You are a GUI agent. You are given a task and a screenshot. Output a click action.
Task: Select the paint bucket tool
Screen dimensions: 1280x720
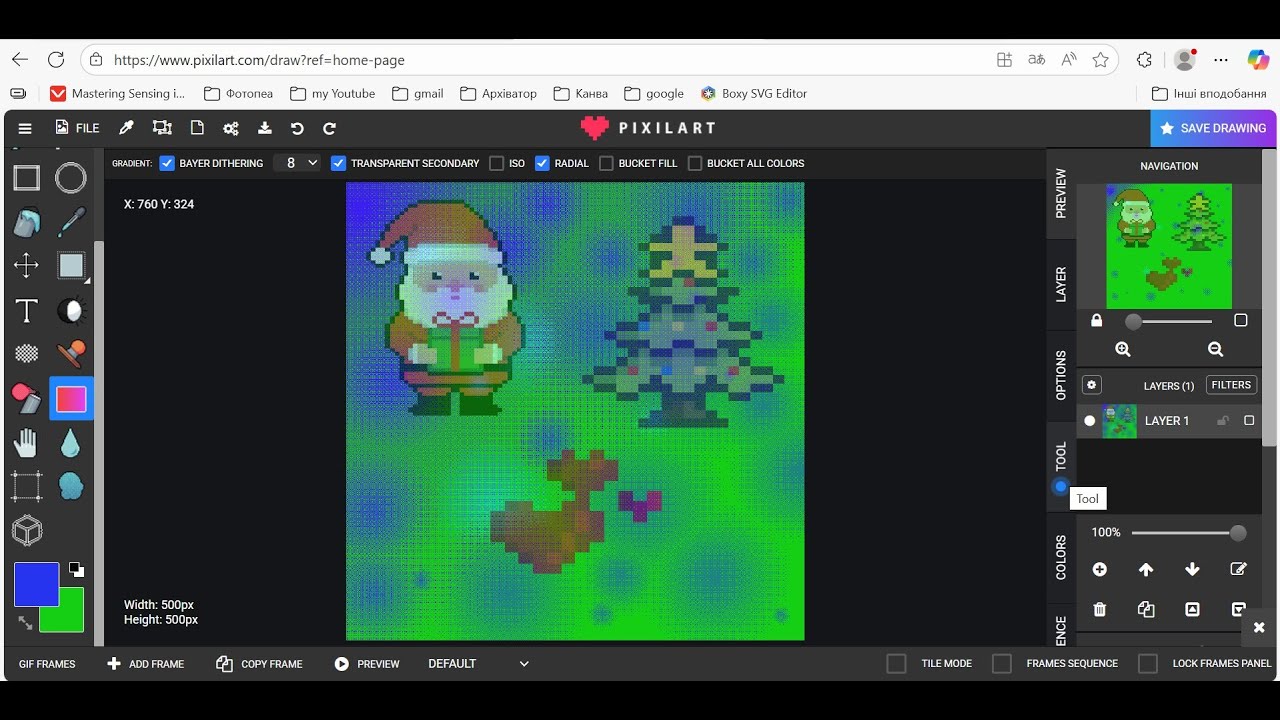tap(26, 222)
